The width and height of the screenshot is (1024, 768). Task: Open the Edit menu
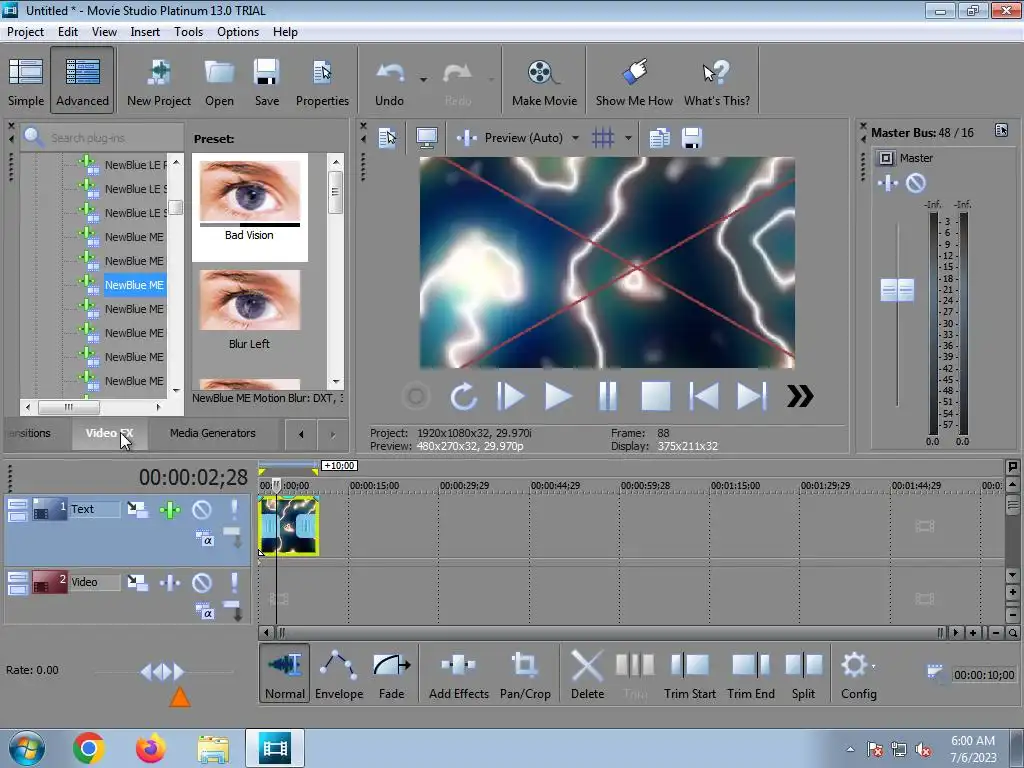click(x=68, y=31)
